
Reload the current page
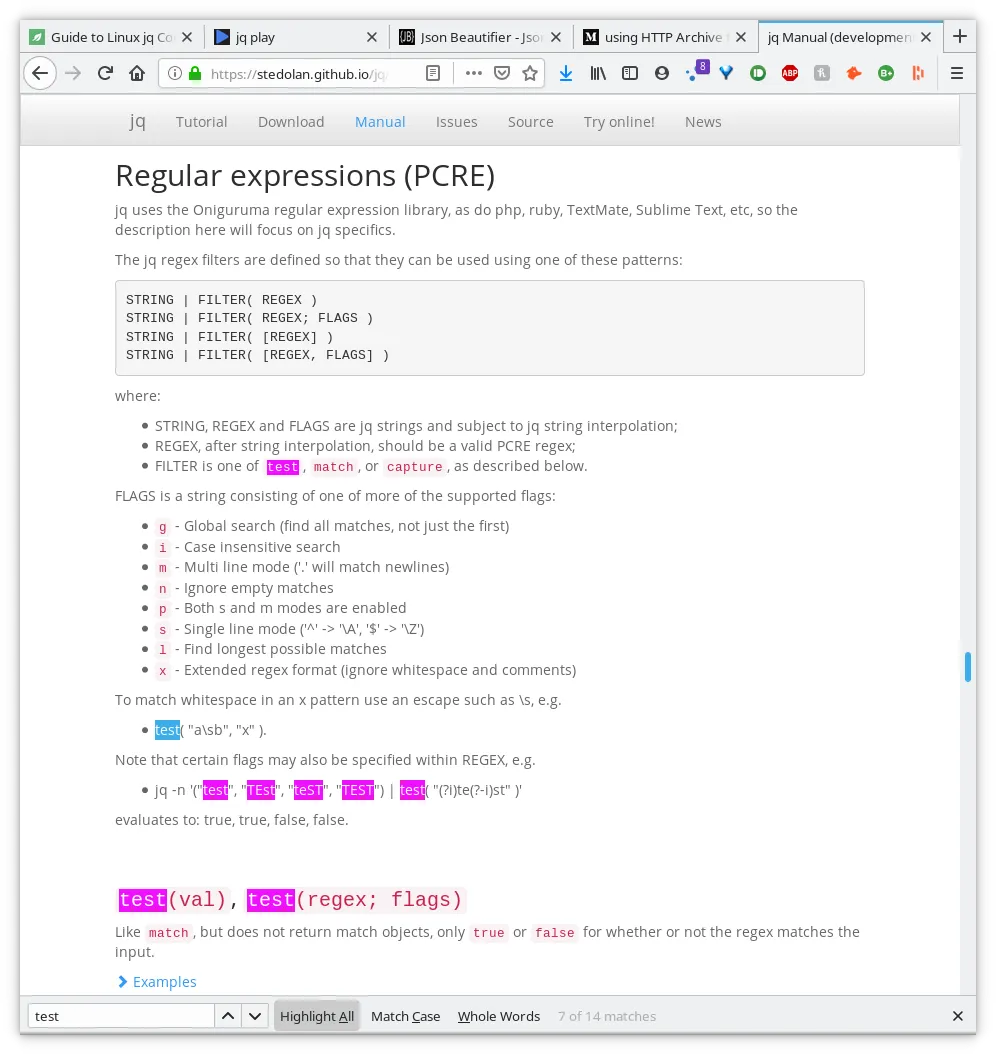point(105,73)
